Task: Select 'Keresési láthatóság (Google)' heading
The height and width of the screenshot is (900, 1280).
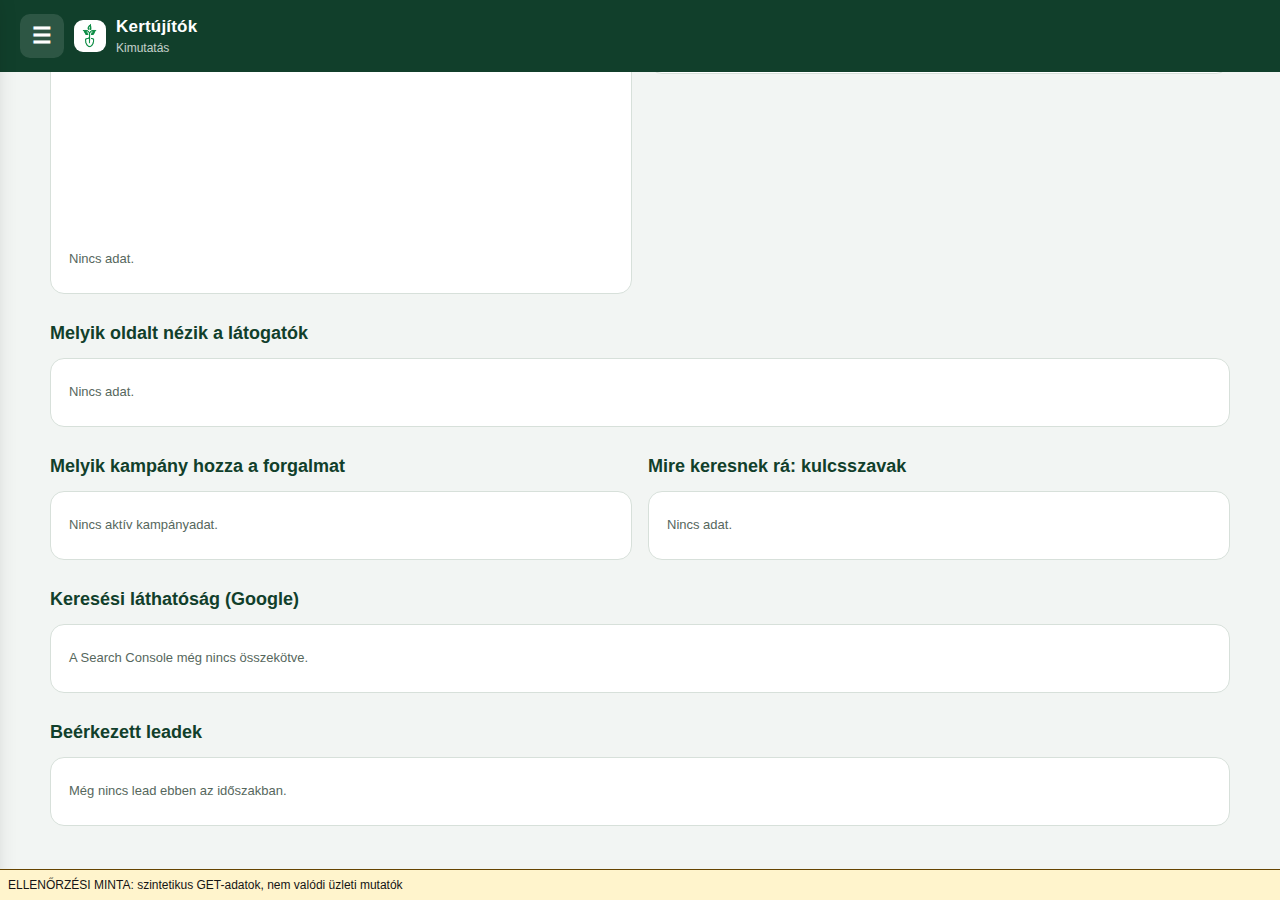Action: 175,599
